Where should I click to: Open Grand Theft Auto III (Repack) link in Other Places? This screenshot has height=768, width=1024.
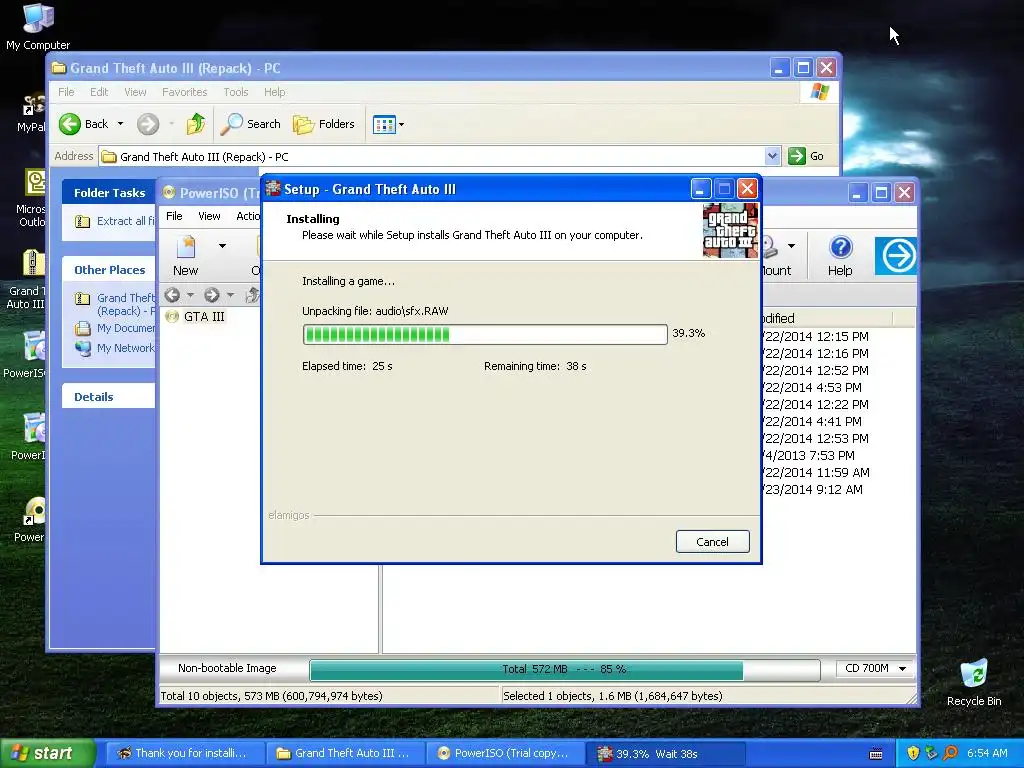point(125,304)
